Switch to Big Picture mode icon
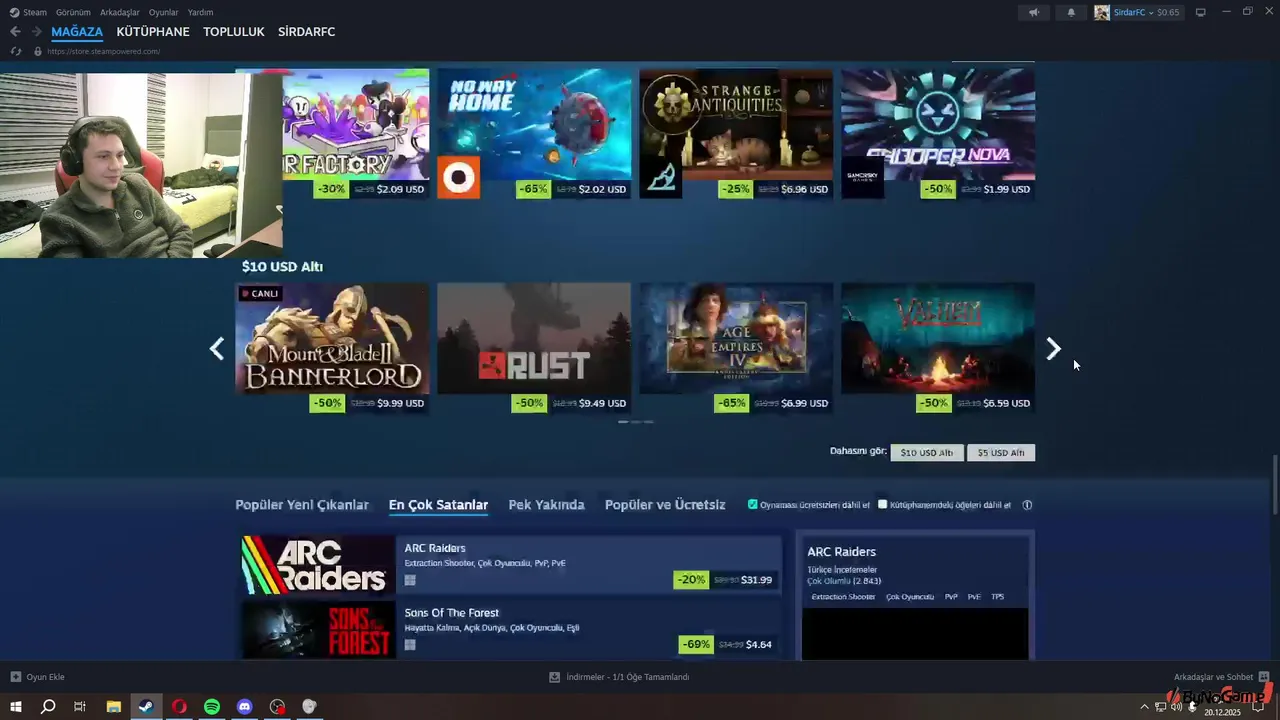The image size is (1280, 720). [x=1201, y=12]
